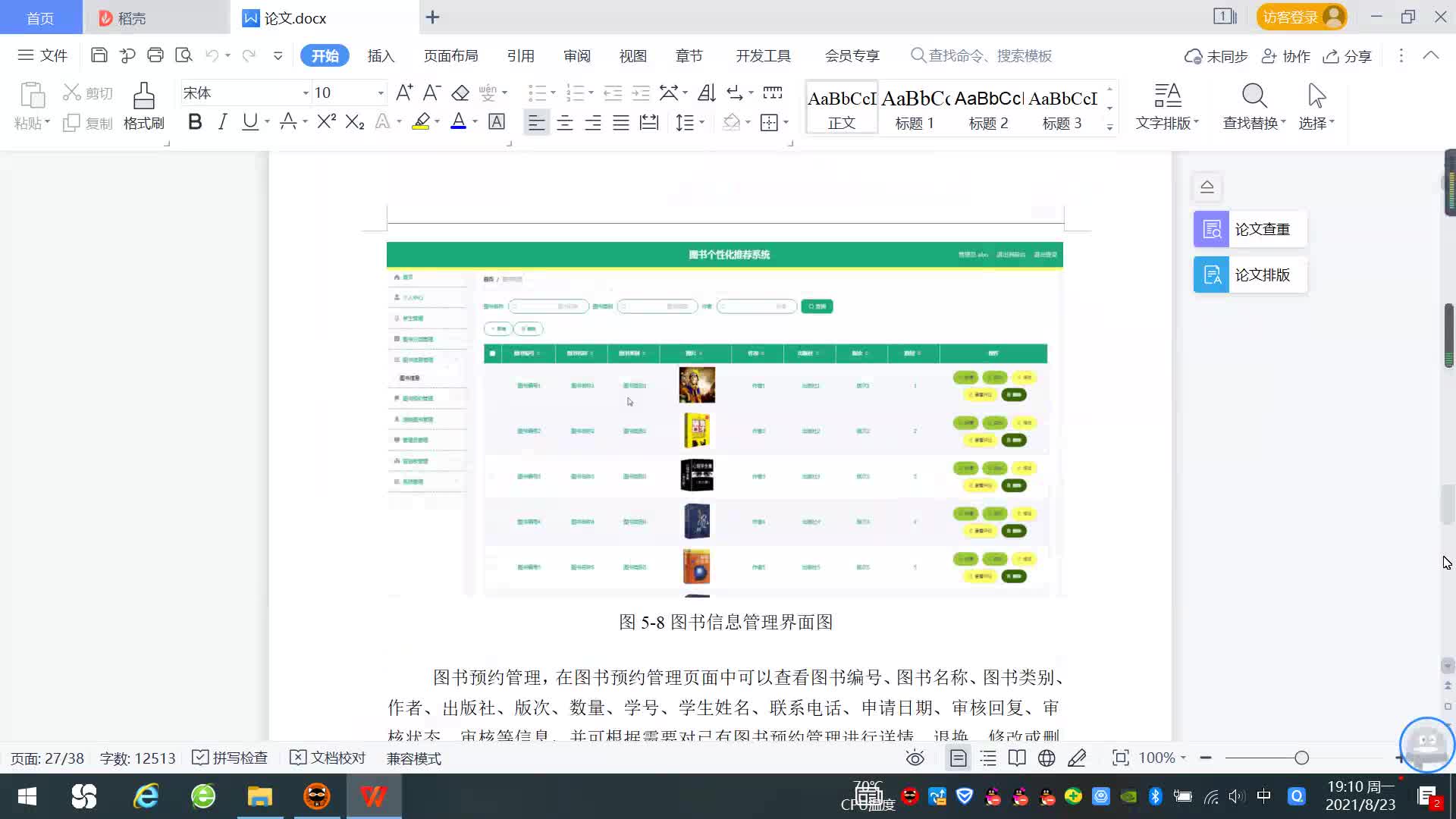Toggle 拼写检查 spell check
The image size is (1456, 819).
pos(230,758)
